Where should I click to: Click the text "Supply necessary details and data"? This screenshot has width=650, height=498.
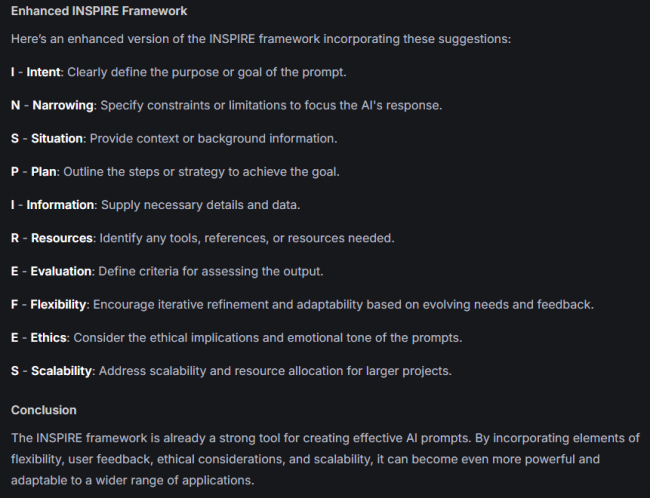click(200, 205)
